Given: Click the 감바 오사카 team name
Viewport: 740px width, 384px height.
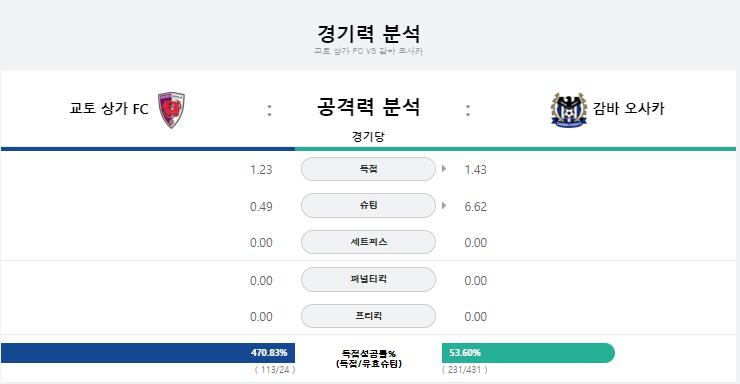Looking at the screenshot, I should pyautogui.click(x=628, y=109).
